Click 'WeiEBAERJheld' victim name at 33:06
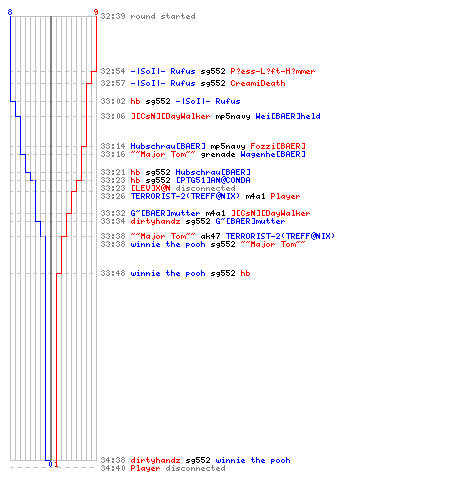The width and height of the screenshot is (450, 500). (288, 116)
